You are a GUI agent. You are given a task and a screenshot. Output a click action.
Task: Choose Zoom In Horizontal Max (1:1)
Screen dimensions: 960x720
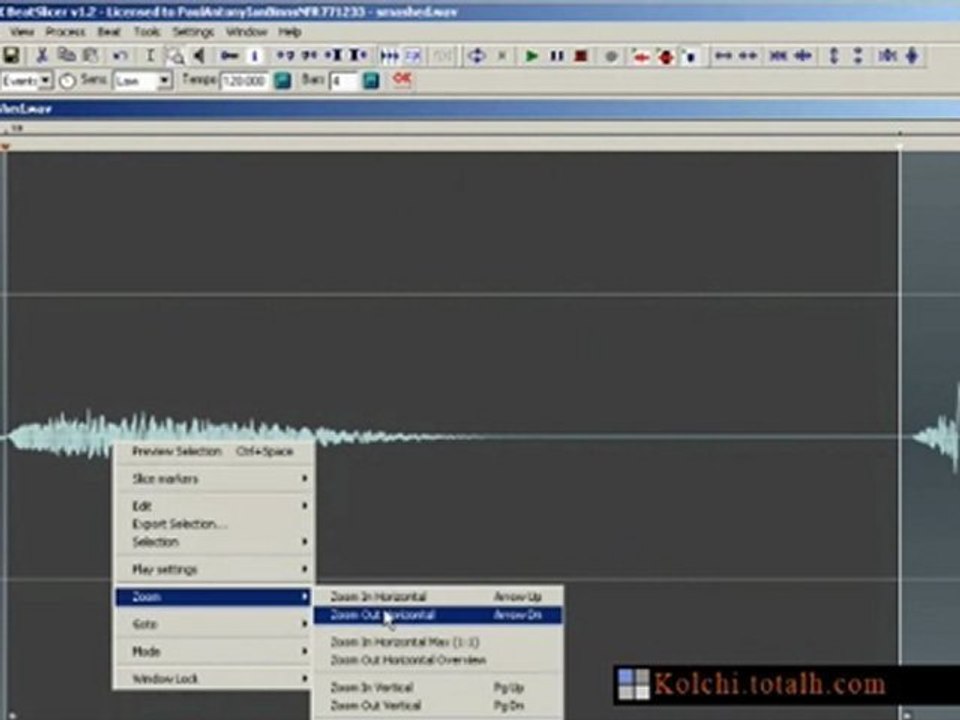click(438, 642)
